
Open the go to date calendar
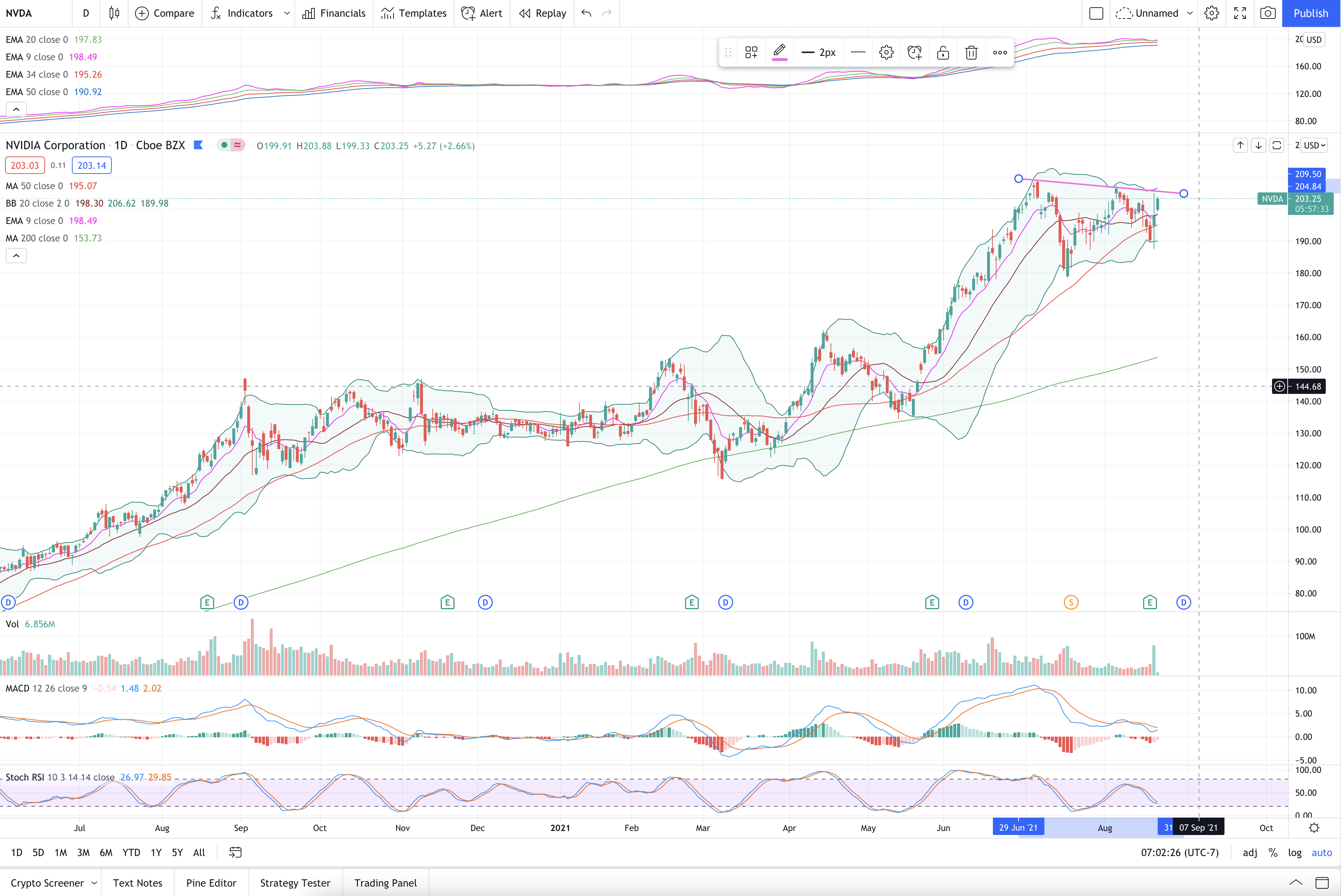pyautogui.click(x=235, y=852)
